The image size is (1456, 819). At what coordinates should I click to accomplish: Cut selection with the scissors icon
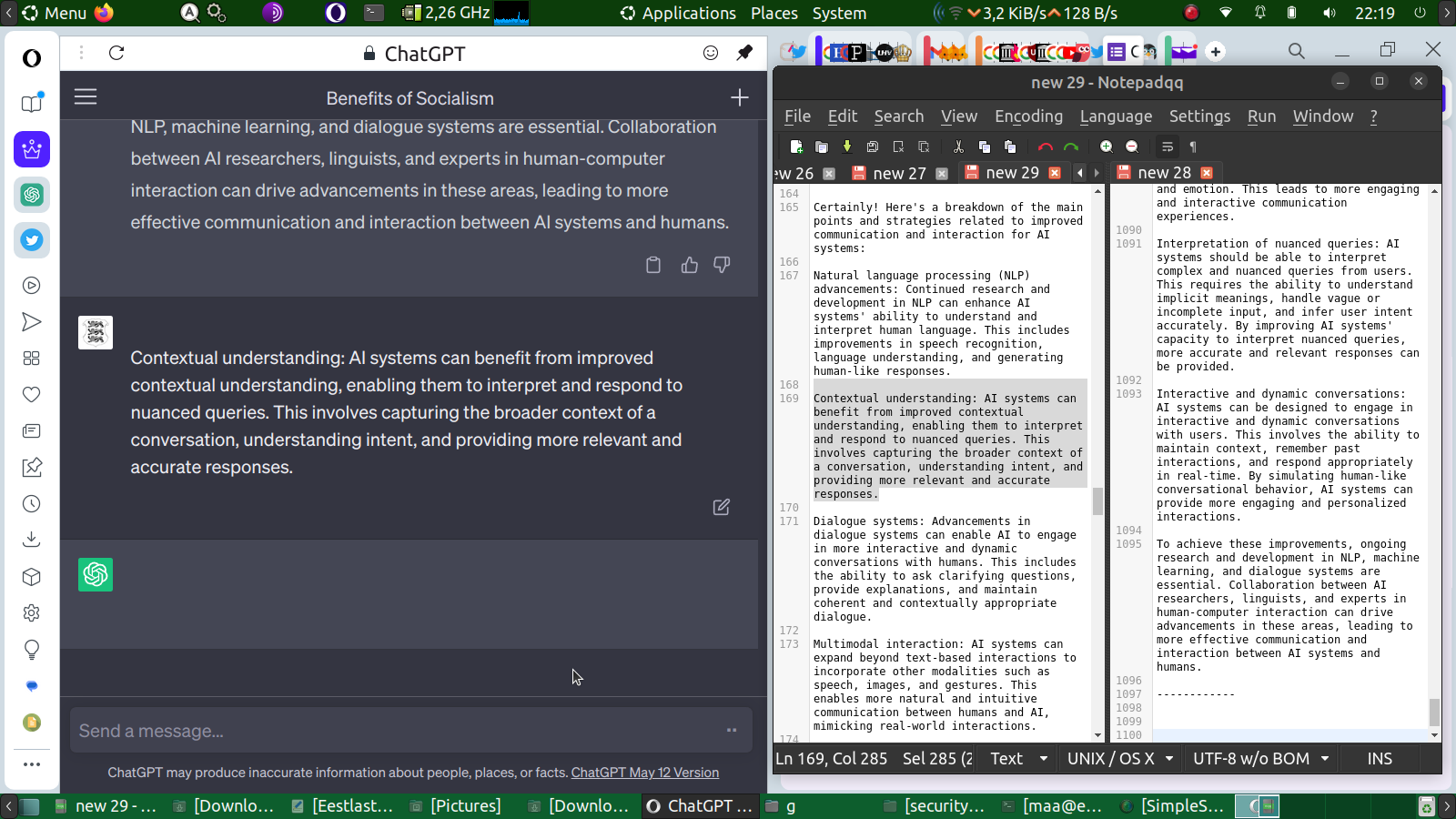958,147
